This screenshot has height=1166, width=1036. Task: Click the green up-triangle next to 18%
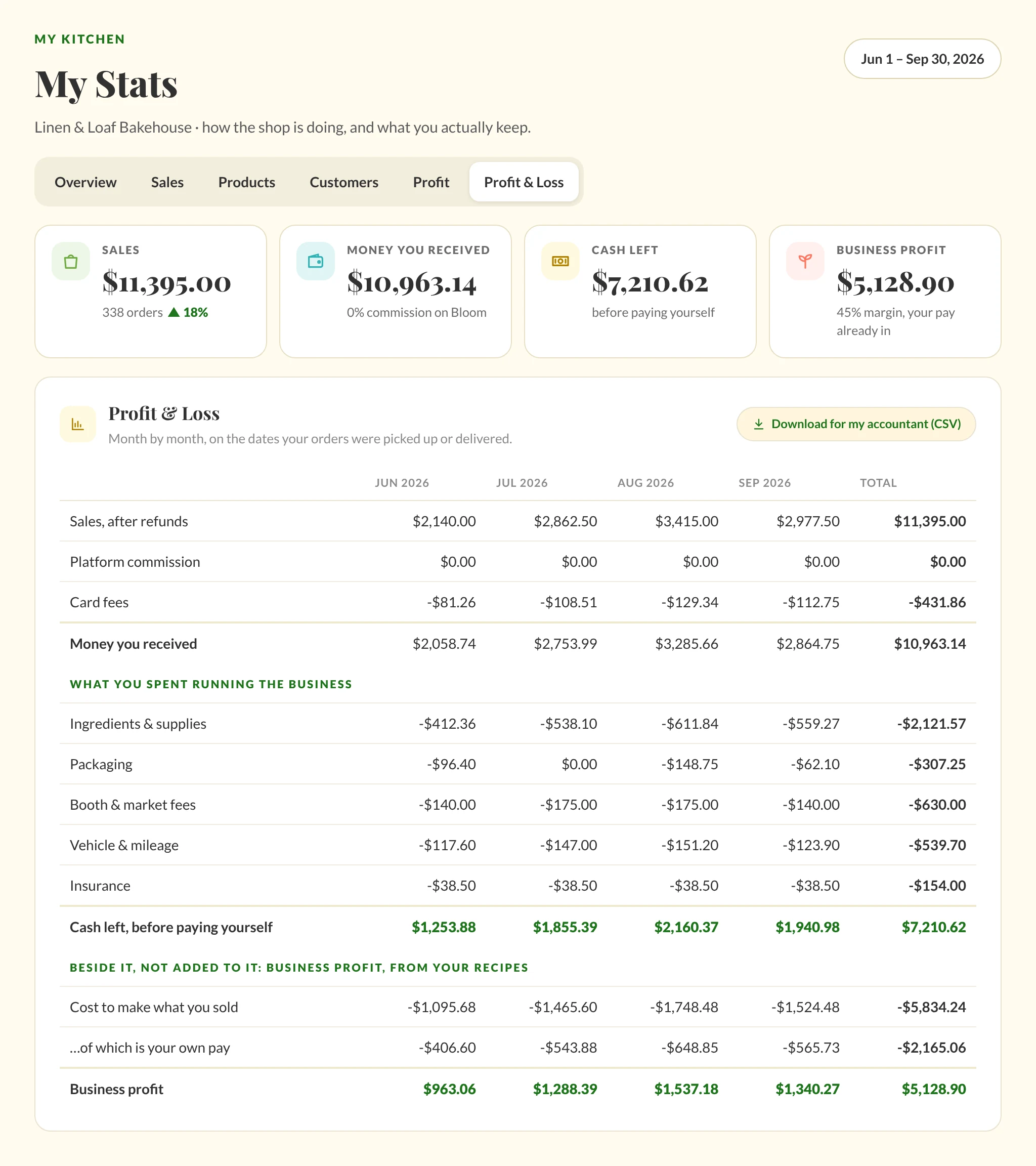point(174,312)
